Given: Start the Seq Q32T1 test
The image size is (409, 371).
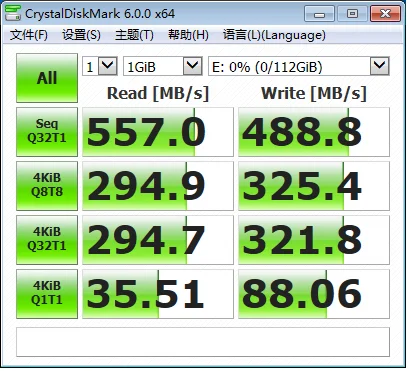Looking at the screenshot, I should click(x=47, y=132).
